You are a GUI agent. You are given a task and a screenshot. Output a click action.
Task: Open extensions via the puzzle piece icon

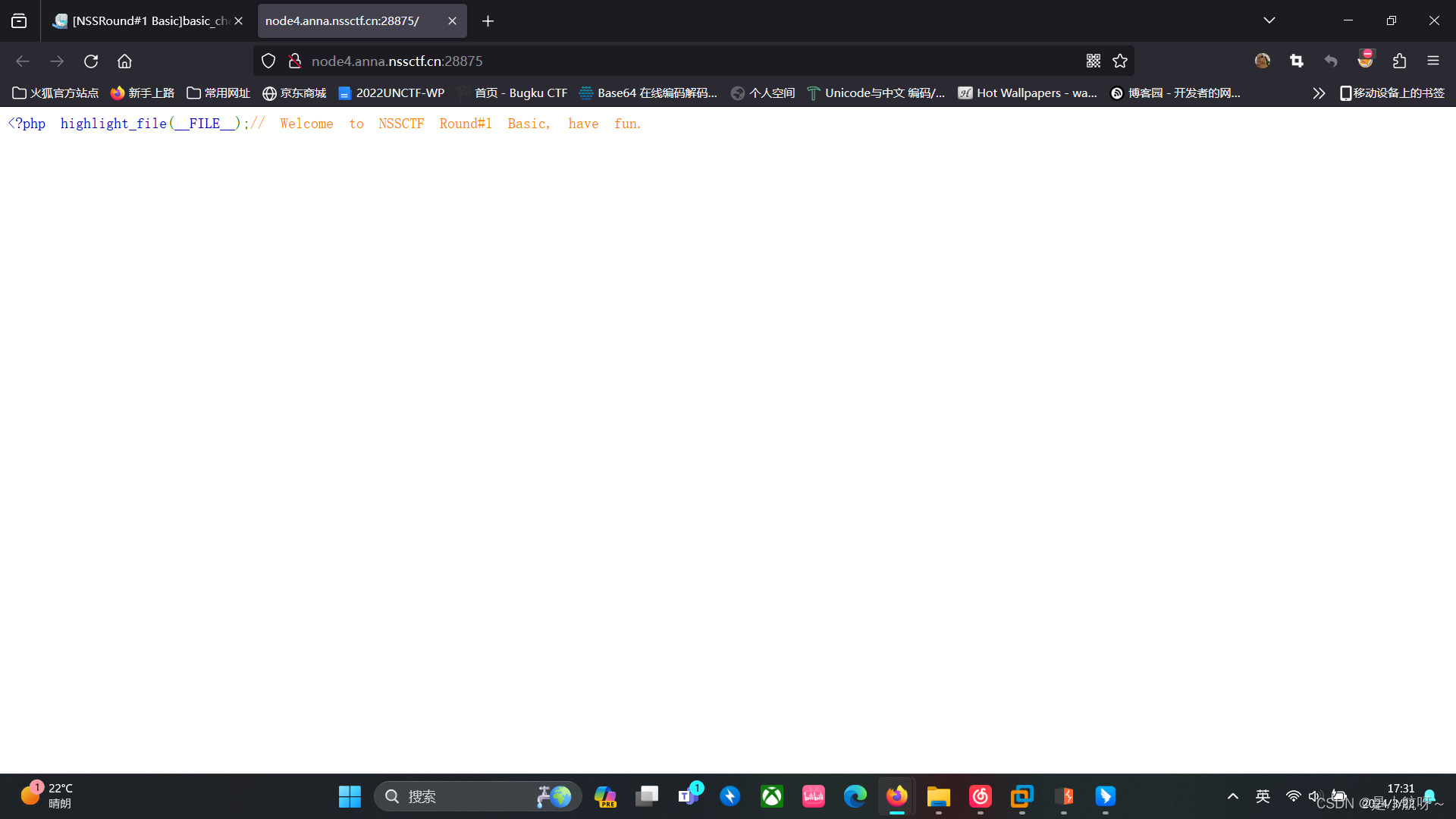[x=1400, y=61]
